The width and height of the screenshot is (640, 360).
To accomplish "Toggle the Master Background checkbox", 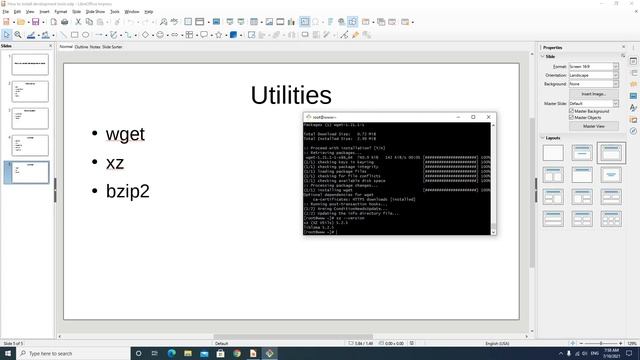I will pyautogui.click(x=571, y=111).
